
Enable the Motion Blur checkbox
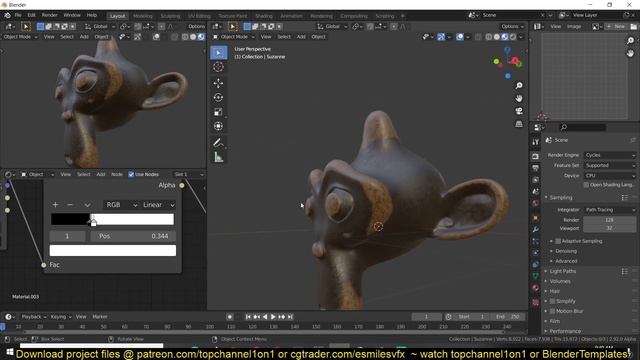tap(552, 311)
